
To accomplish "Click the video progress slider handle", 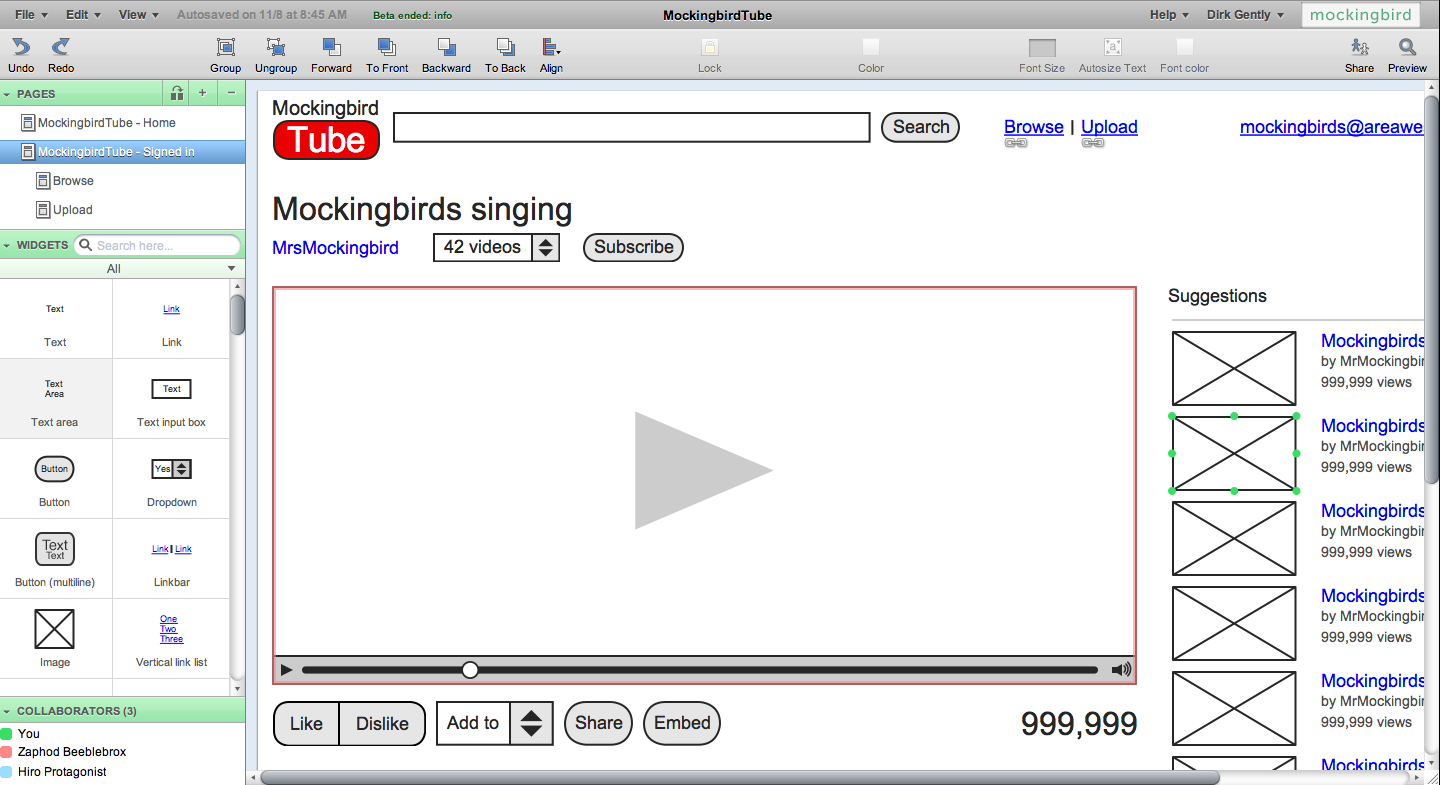I will click(x=470, y=670).
